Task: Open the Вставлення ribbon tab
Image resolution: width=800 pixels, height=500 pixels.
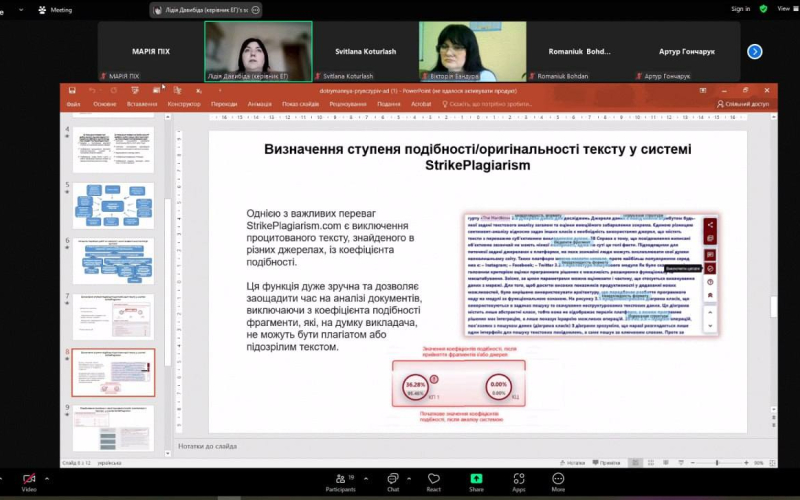Action: [x=142, y=104]
